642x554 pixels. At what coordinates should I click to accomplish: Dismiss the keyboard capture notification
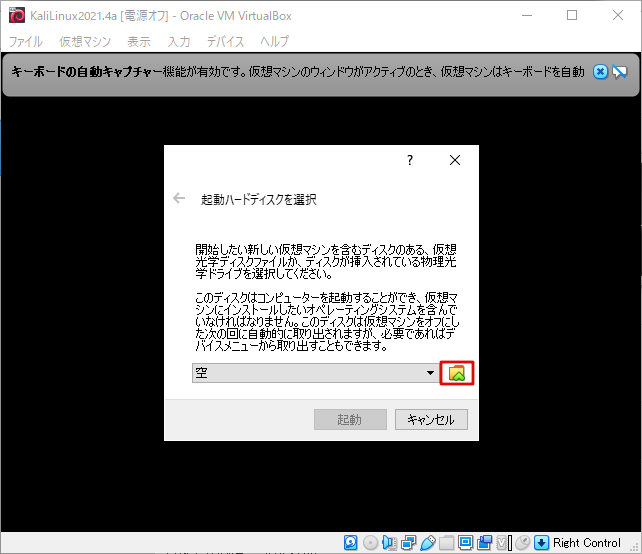(600, 72)
